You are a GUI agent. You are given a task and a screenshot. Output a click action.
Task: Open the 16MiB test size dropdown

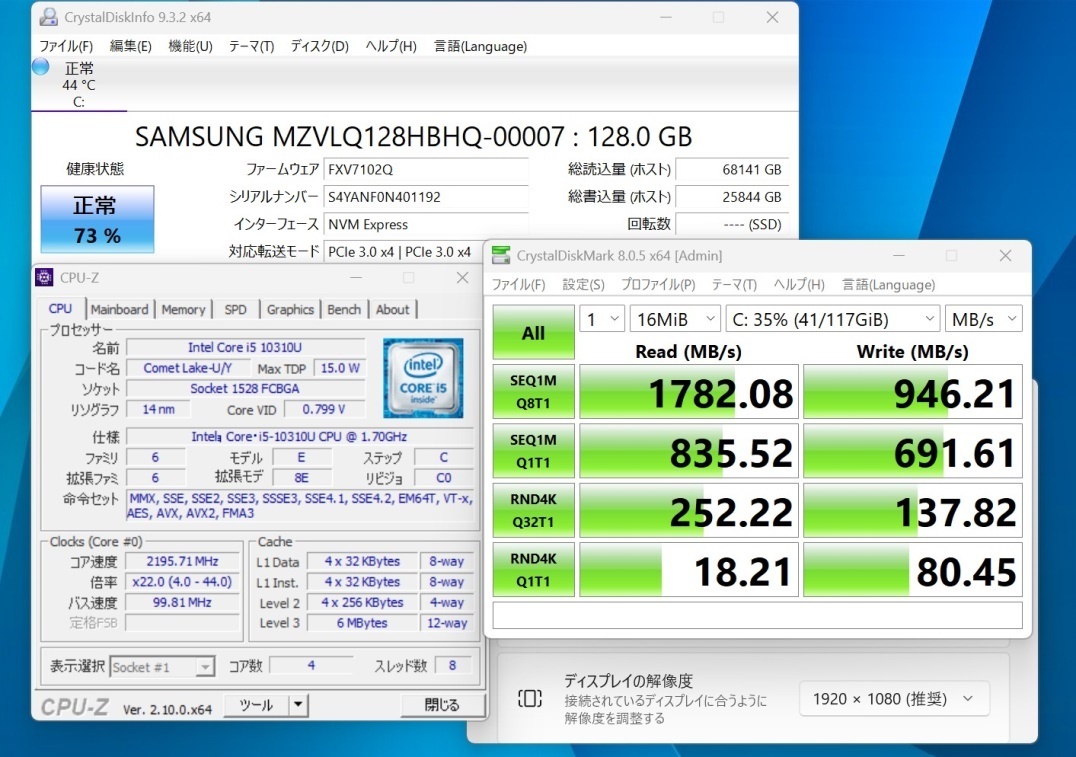pos(675,319)
